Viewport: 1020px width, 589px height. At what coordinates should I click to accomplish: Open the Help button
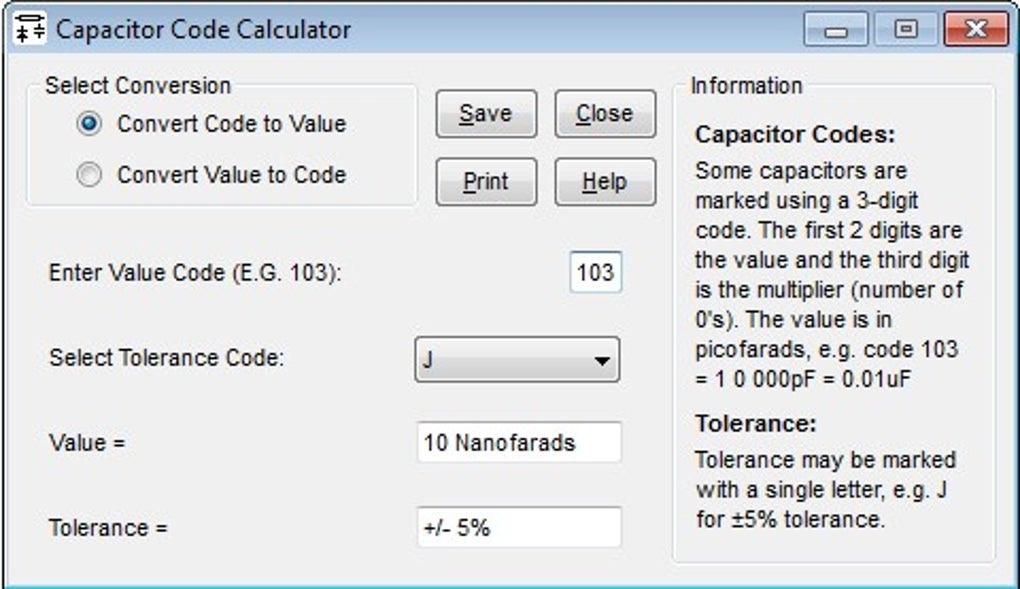pos(605,182)
